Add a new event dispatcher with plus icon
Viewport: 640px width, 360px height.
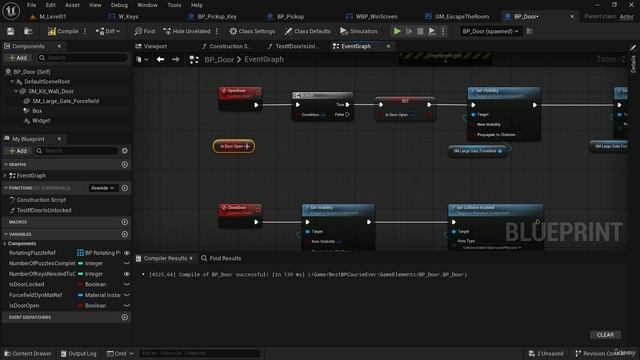tap(124, 317)
